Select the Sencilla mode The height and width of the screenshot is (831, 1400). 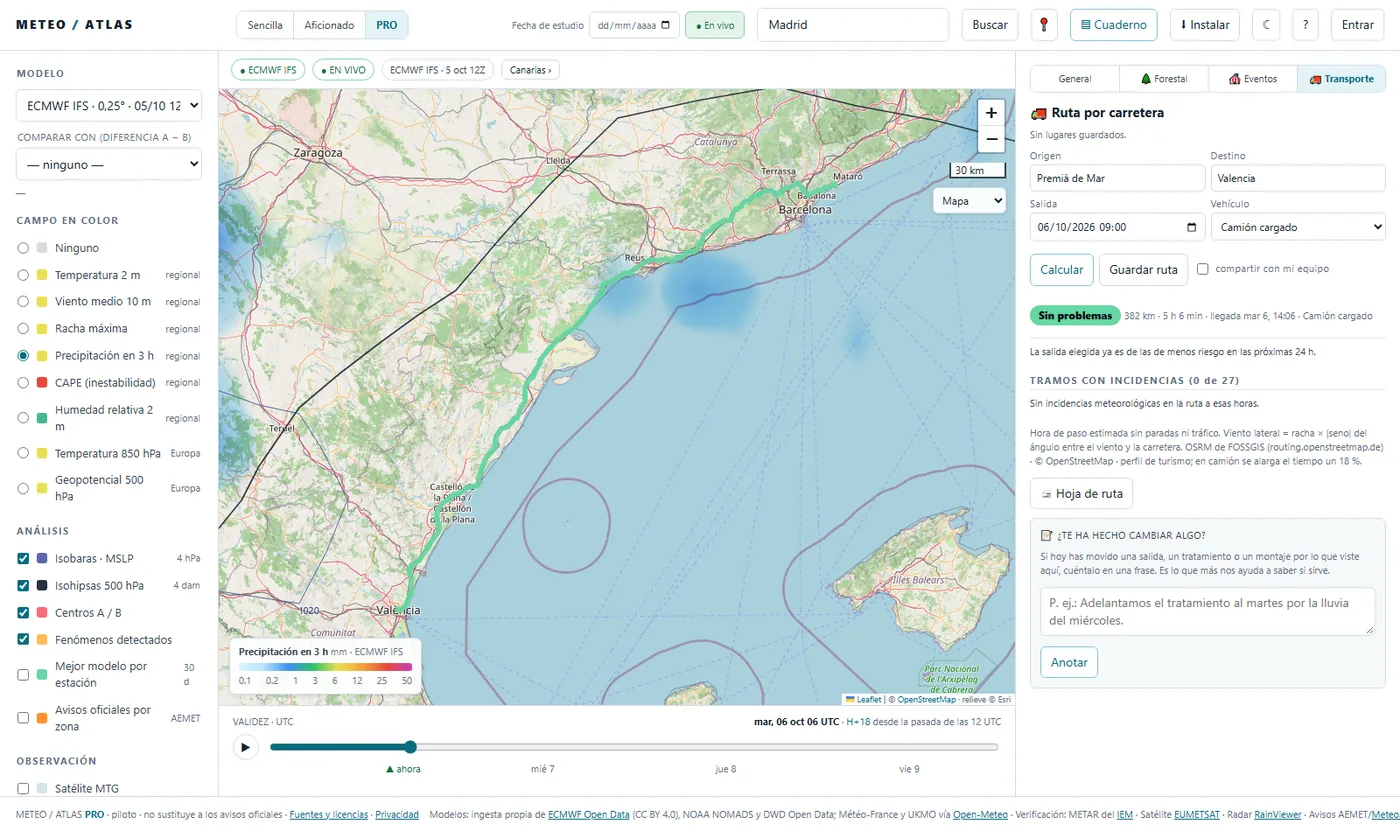265,25
